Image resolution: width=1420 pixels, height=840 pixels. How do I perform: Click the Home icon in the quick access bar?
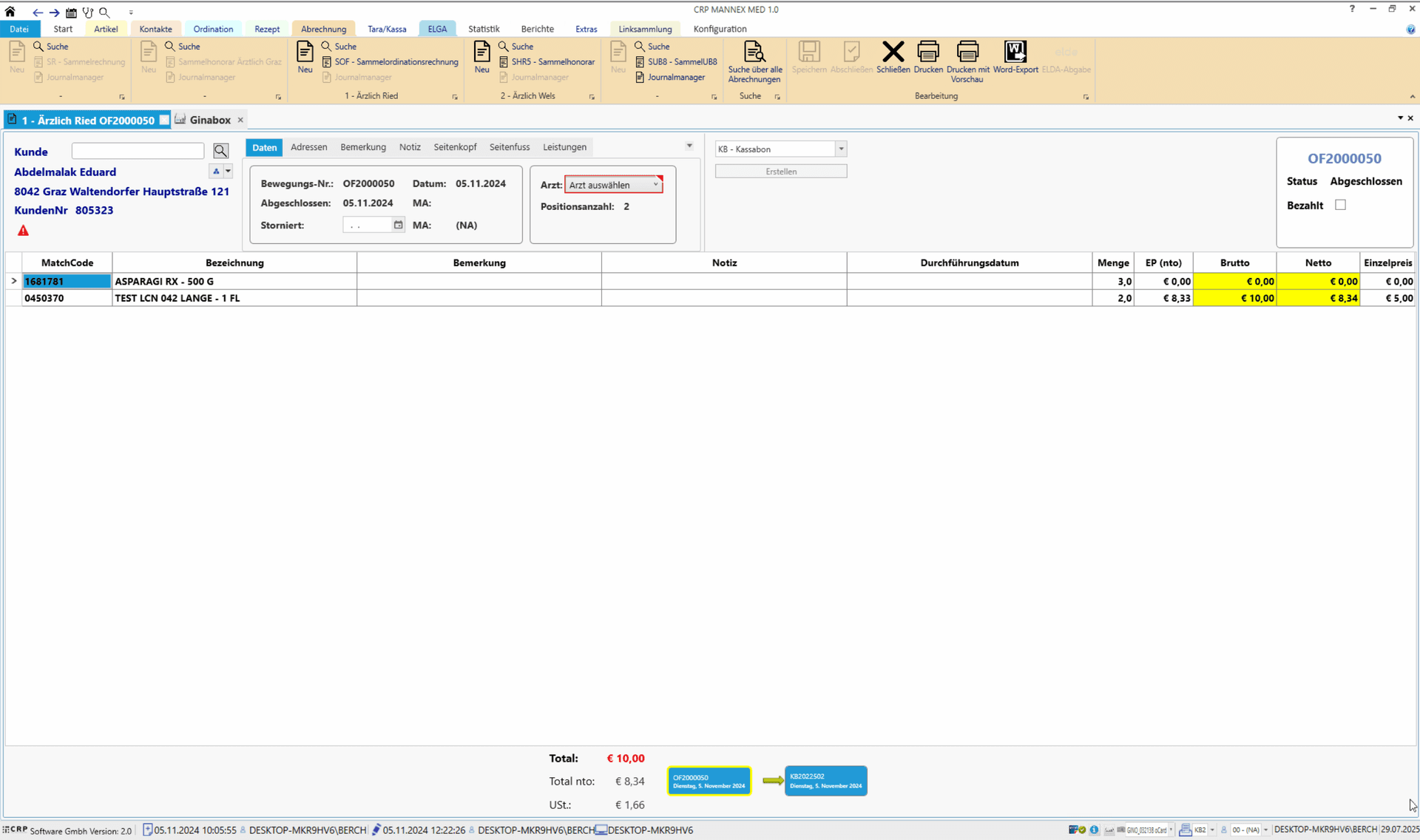tap(10, 12)
